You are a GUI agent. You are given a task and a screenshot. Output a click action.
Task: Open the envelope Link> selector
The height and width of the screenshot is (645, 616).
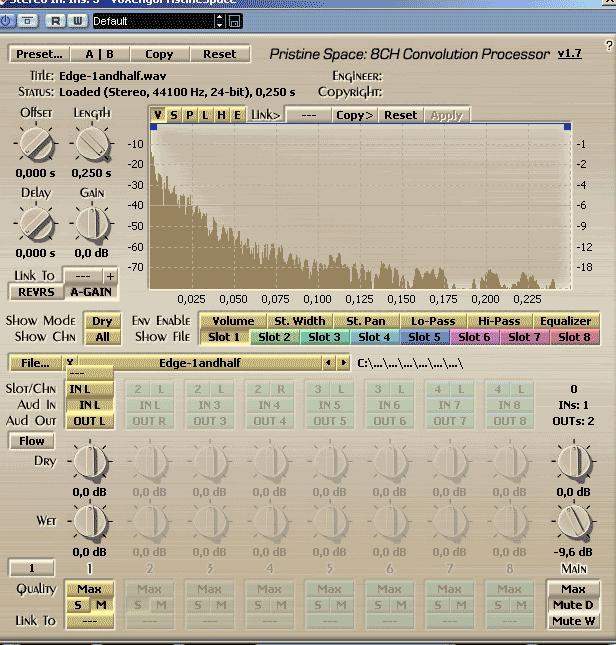coord(308,115)
